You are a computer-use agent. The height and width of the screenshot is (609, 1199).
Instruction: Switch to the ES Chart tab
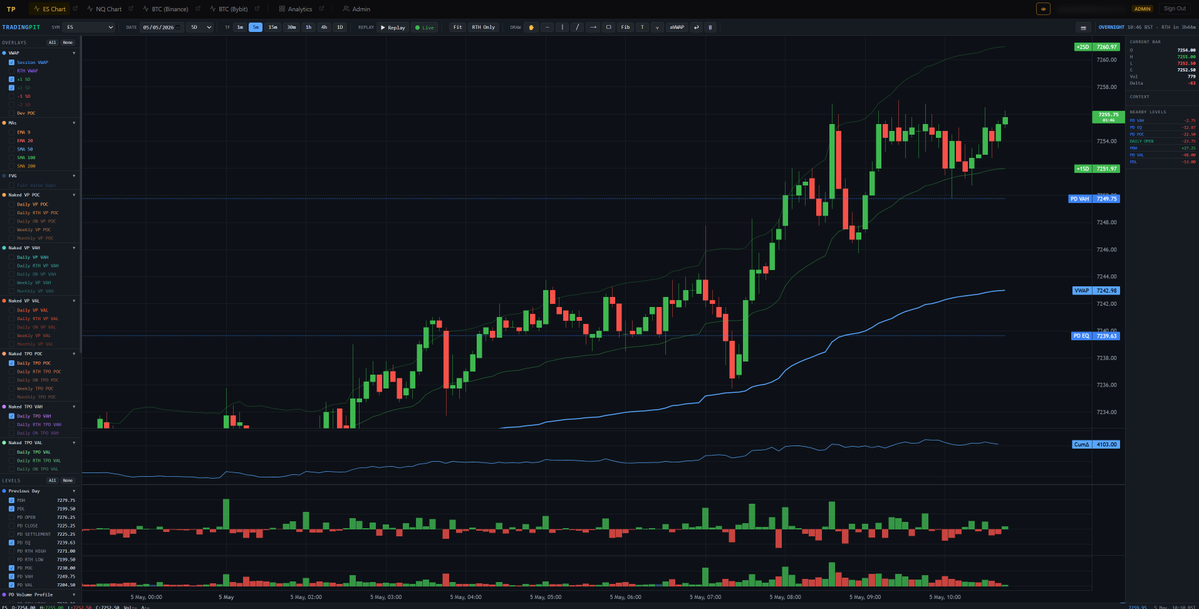pyautogui.click(x=50, y=9)
